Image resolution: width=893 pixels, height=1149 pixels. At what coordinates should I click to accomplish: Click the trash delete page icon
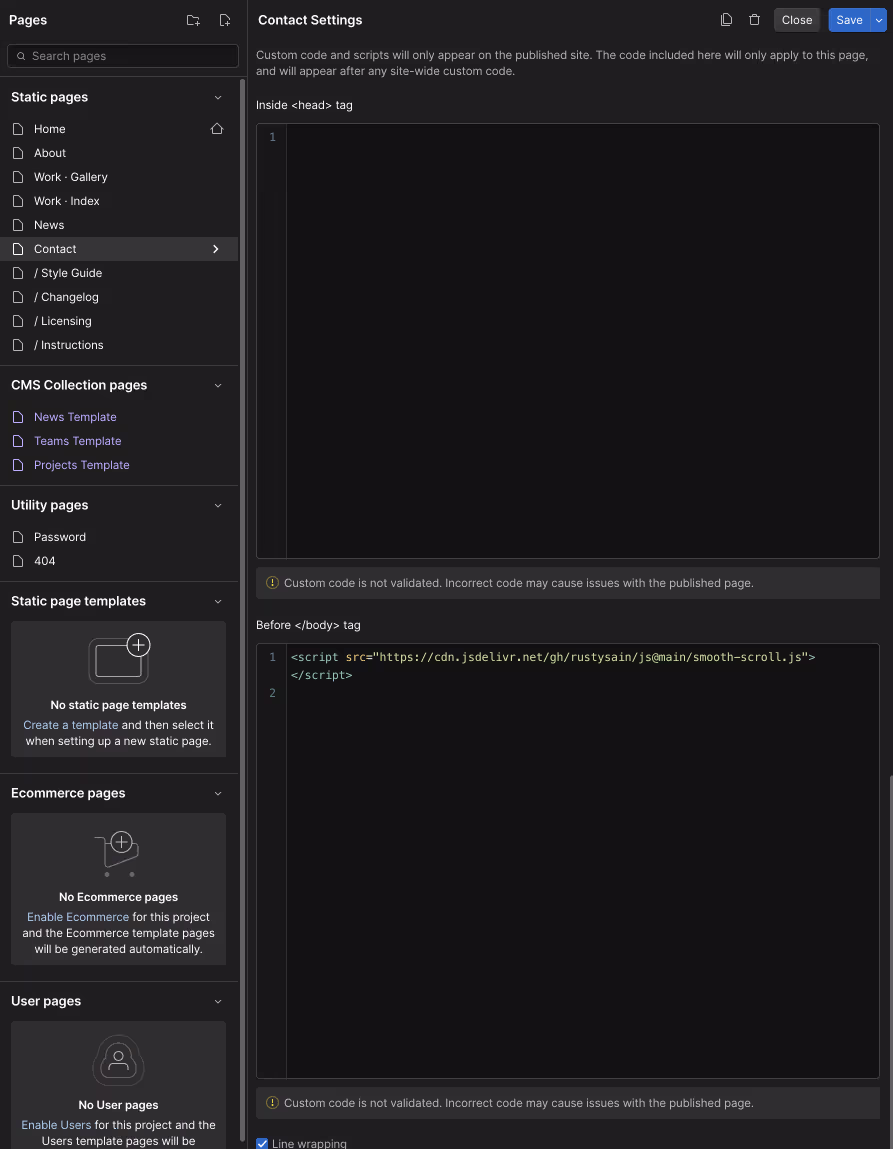[754, 20]
